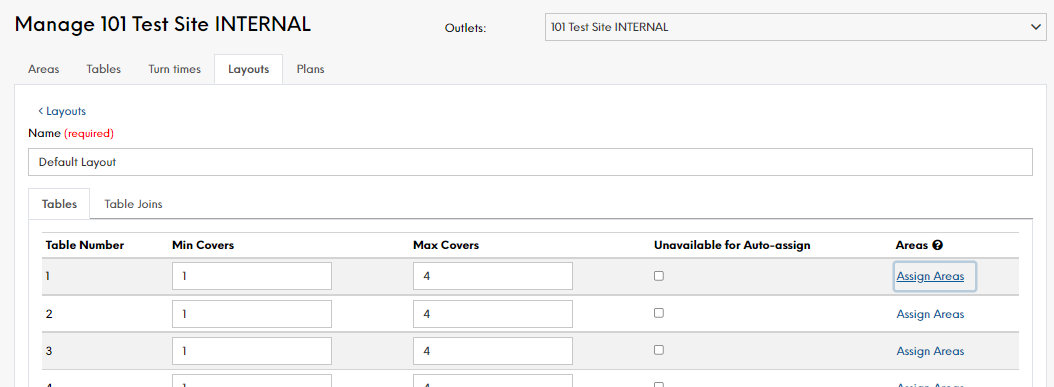This screenshot has height=387, width=1054.
Task: Click Assign Areas link for table 2
Action: pyautogui.click(x=930, y=314)
